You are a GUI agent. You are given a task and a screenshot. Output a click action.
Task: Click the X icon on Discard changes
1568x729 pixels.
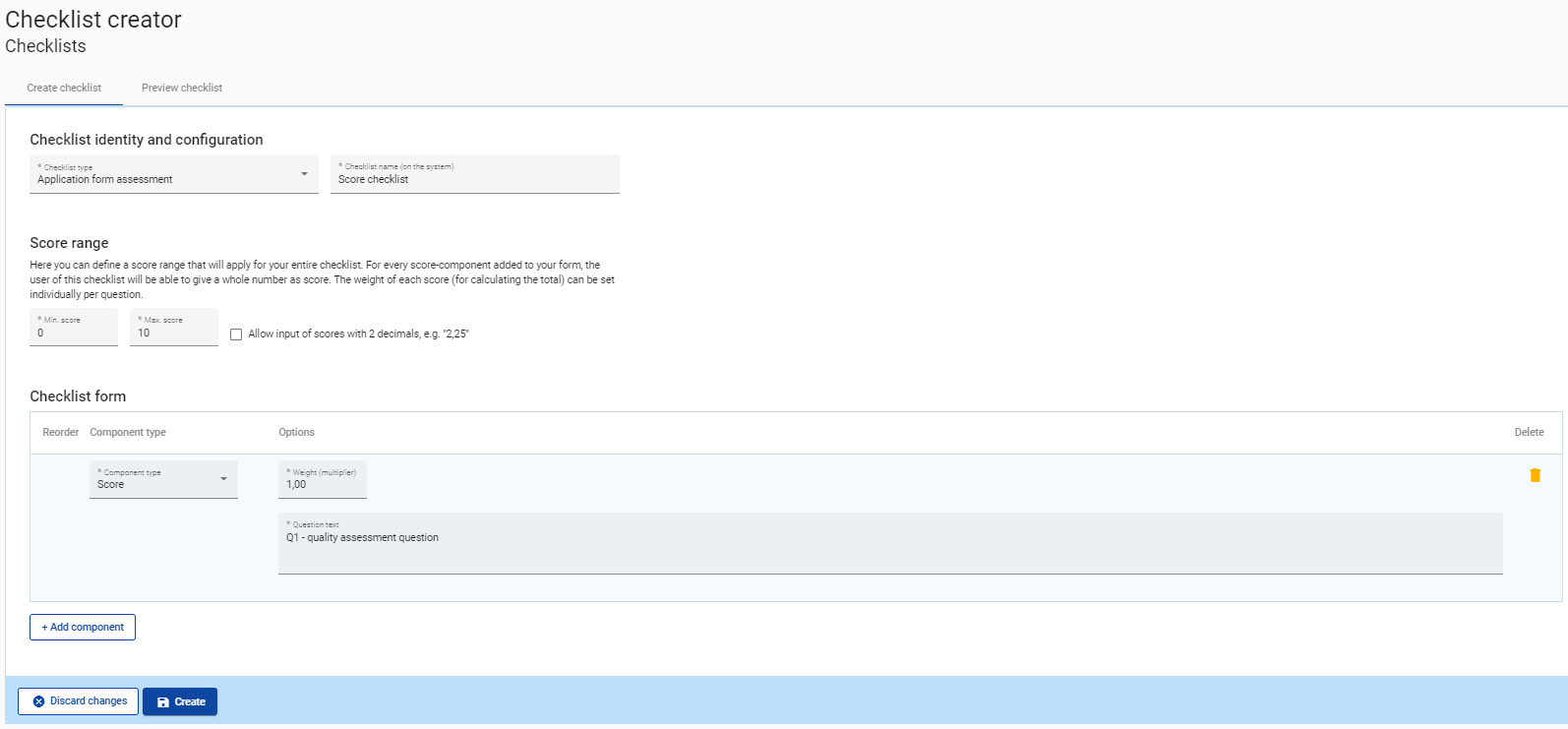[x=39, y=701]
